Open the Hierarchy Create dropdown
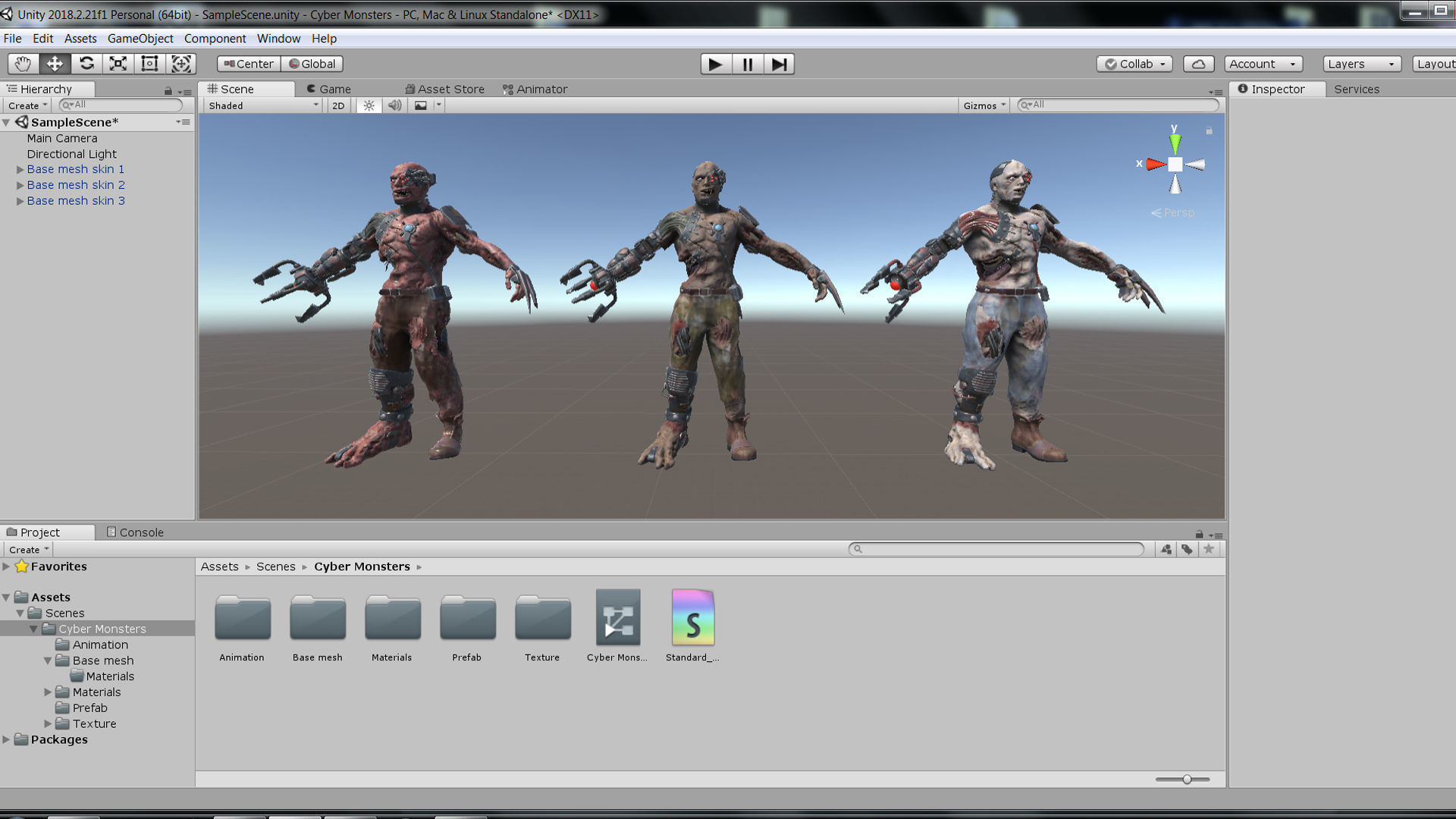This screenshot has width=1456, height=819. pos(28,105)
